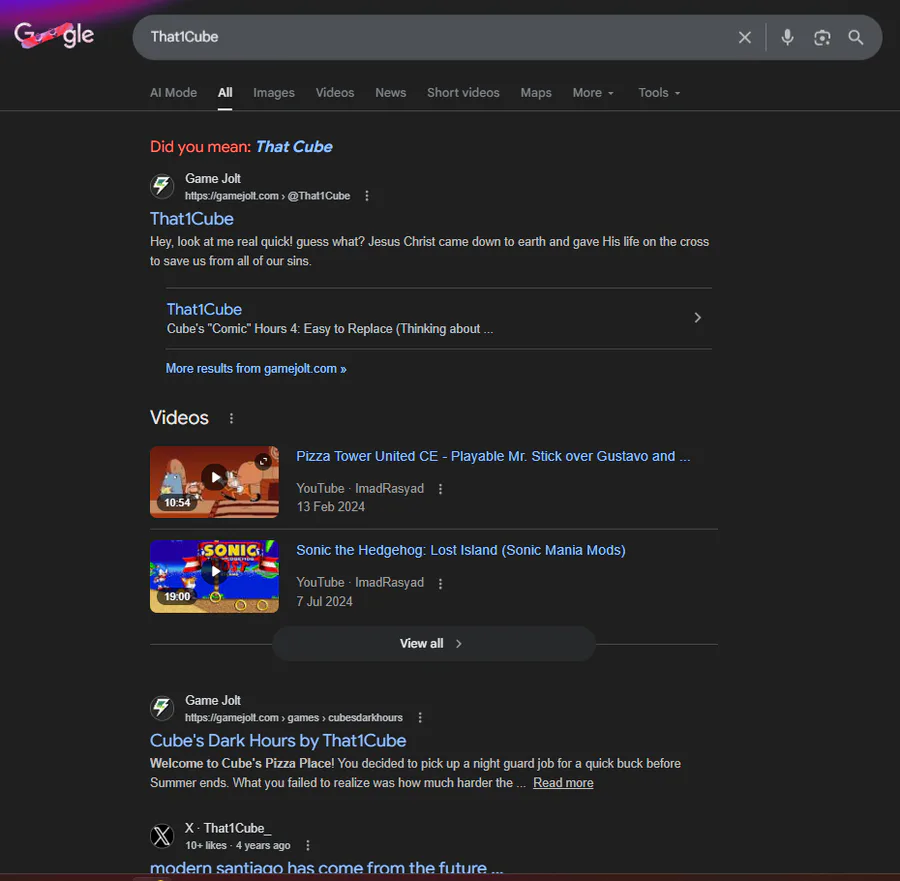Expand sitelink chevron arrow

tap(697, 317)
